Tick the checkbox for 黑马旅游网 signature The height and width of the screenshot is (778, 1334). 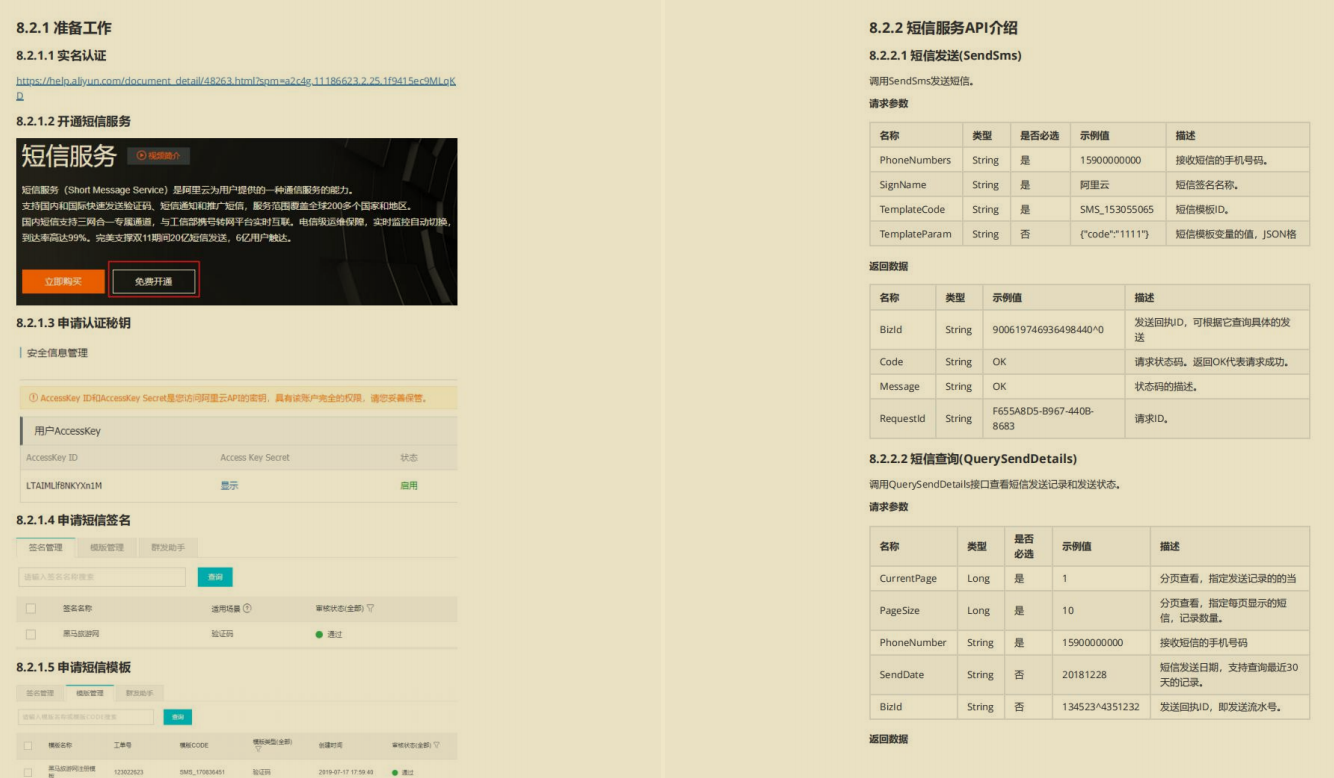(x=31, y=634)
